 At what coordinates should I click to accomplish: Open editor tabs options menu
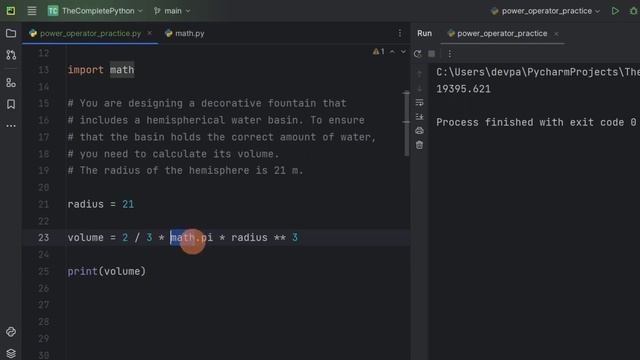(400, 33)
